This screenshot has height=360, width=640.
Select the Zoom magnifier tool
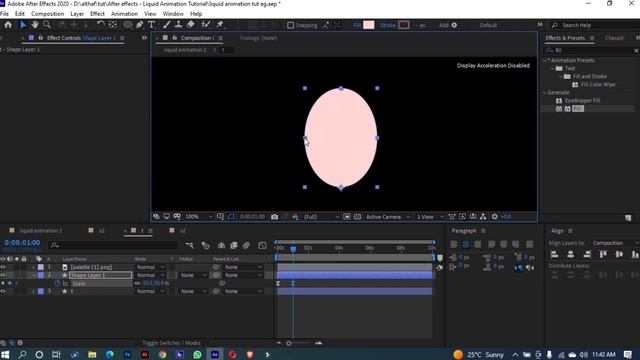click(x=47, y=25)
